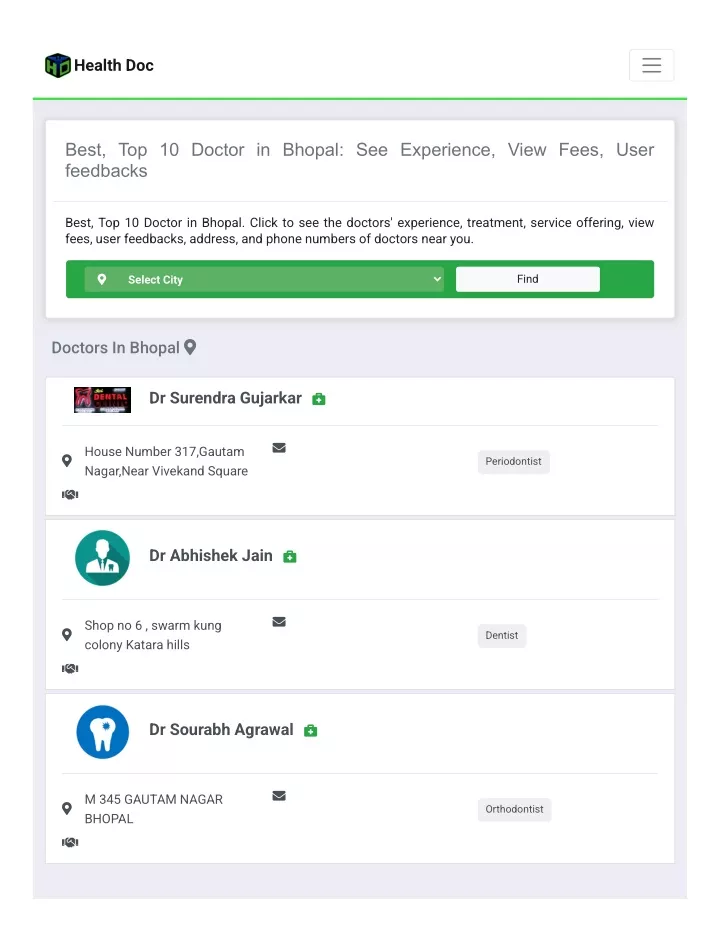Click the Find button
Screen dimensions: 720x931
(x=528, y=279)
